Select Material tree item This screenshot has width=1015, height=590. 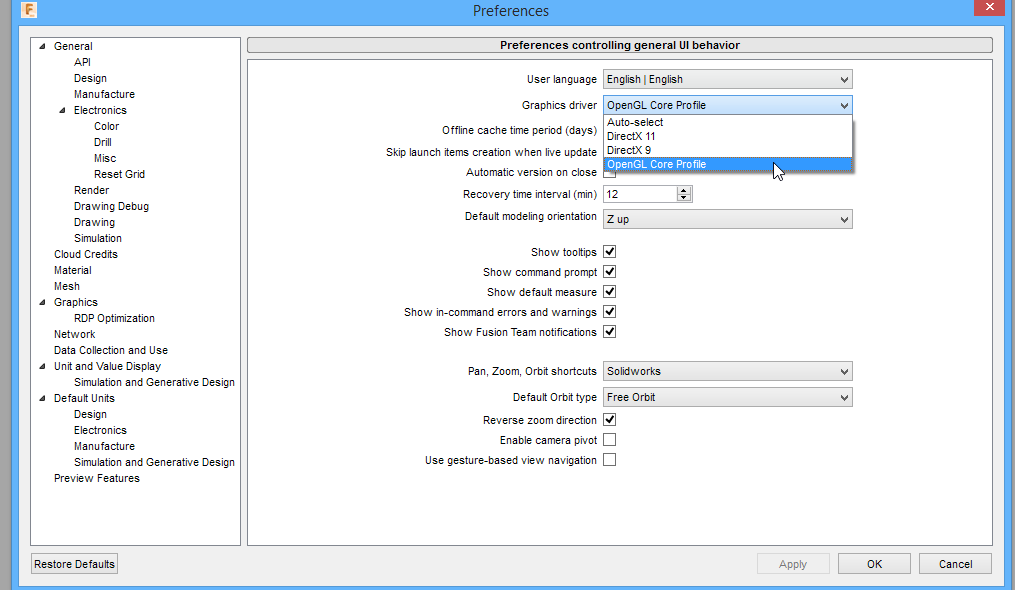coord(72,270)
